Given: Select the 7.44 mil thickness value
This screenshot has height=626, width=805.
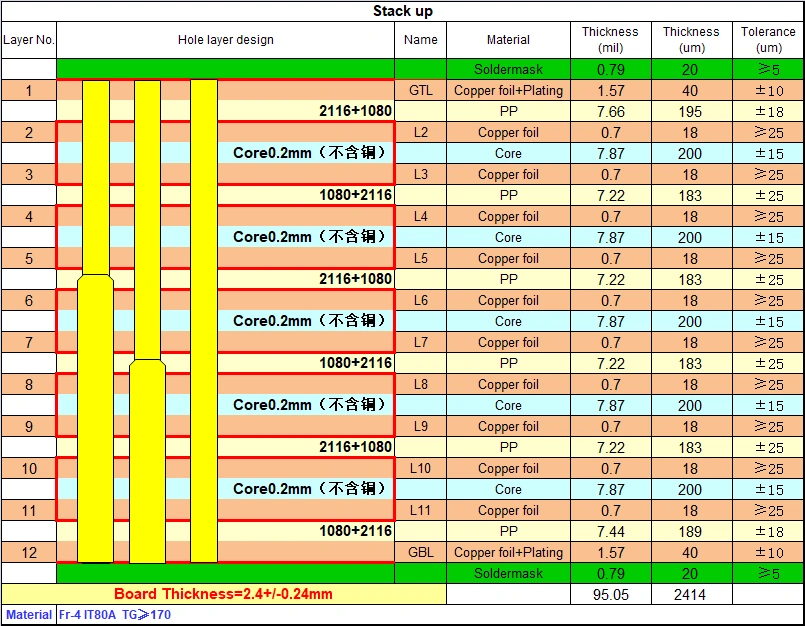Looking at the screenshot, I should [x=610, y=531].
